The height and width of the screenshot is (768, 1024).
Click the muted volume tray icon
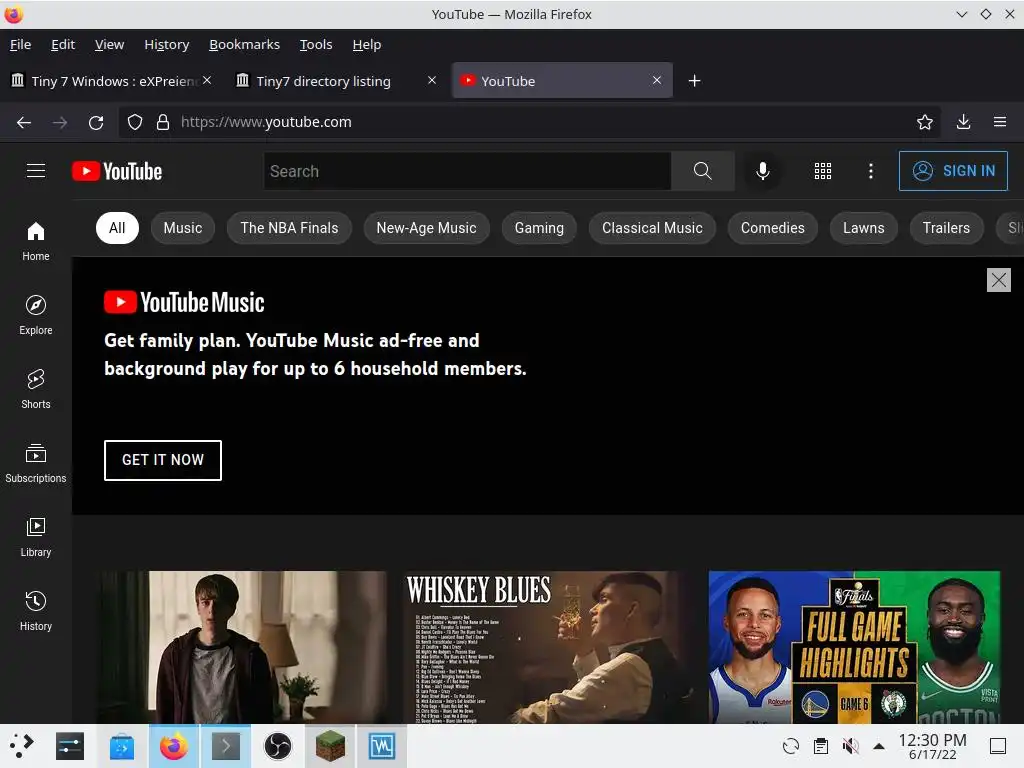(850, 746)
